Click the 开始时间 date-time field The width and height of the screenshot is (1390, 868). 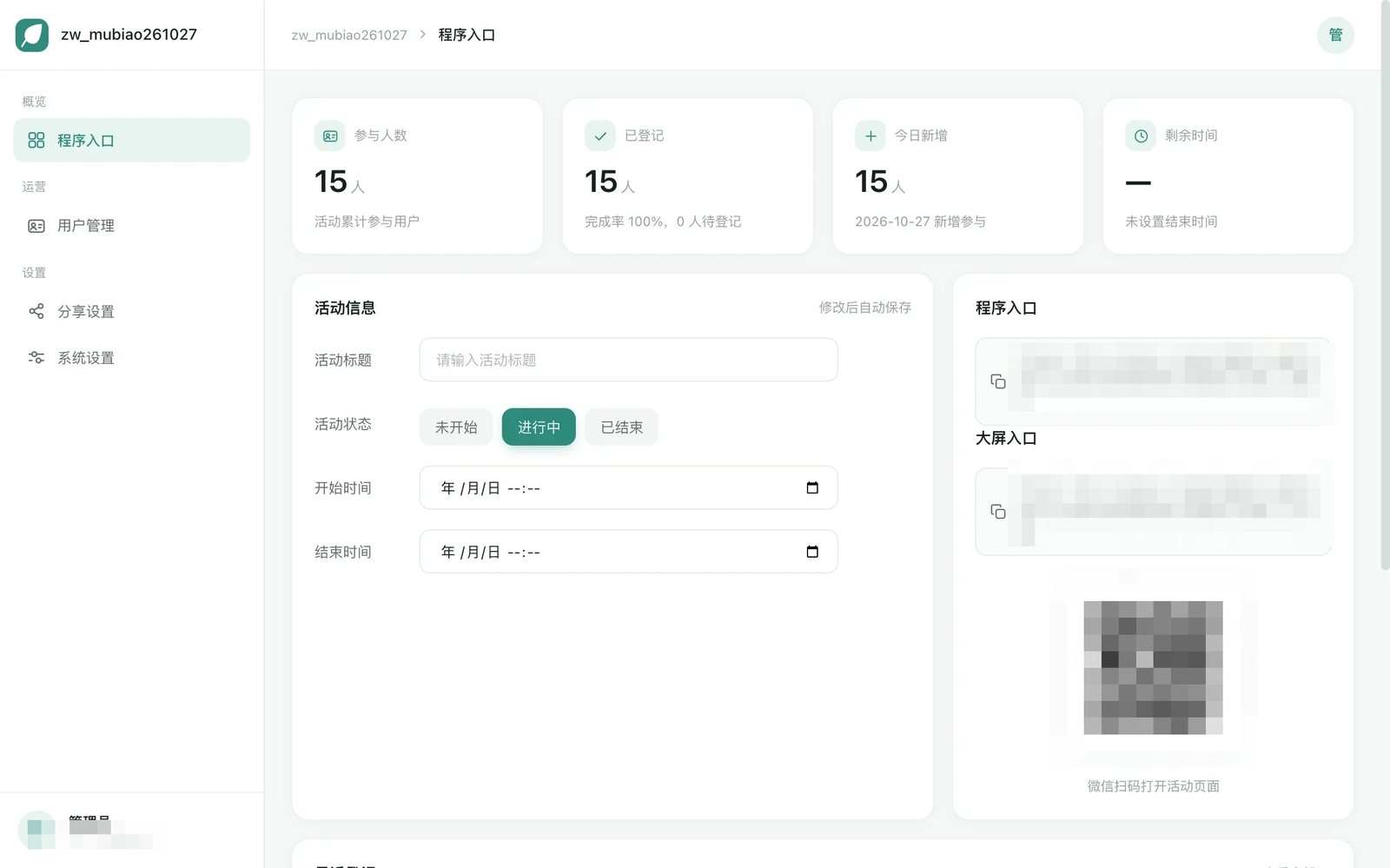click(x=628, y=487)
